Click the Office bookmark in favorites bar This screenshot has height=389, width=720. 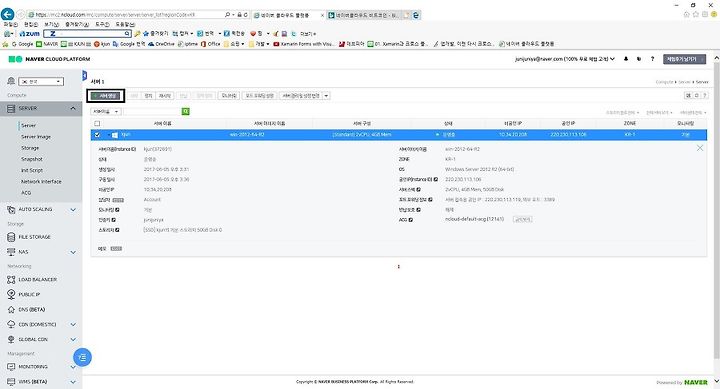coord(211,44)
